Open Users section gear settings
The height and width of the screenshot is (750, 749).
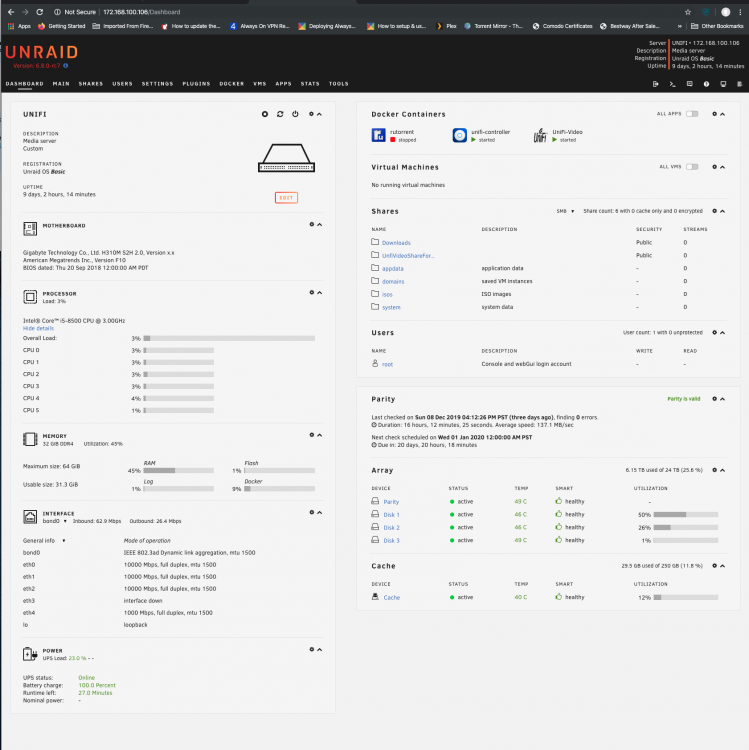(x=715, y=332)
